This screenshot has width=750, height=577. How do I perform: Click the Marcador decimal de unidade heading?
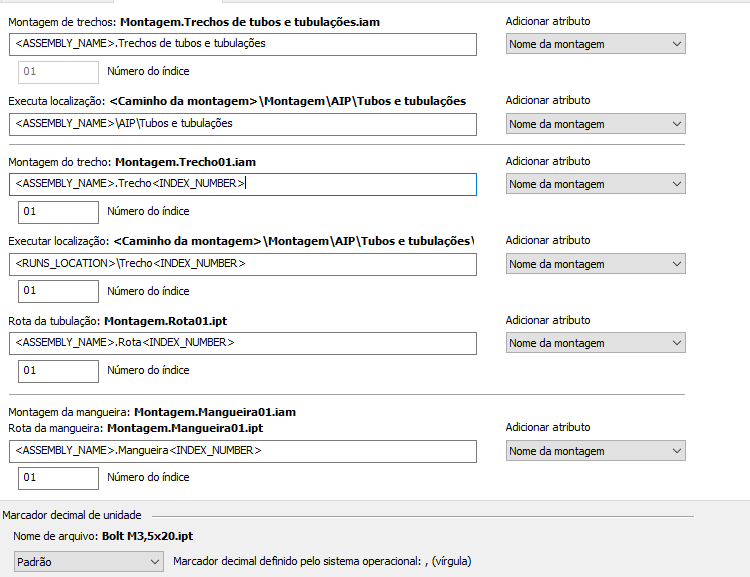pyautogui.click(x=72, y=515)
